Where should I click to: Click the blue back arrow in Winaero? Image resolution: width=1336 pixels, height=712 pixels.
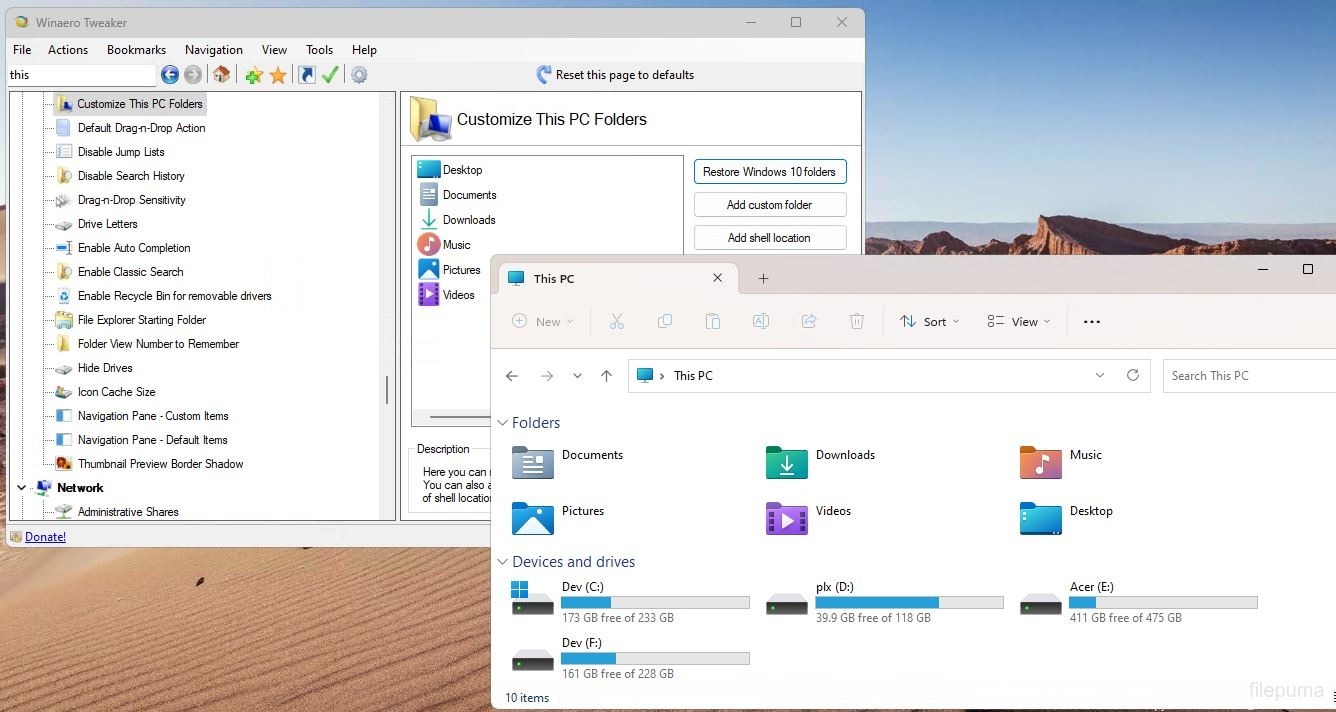[x=170, y=75]
